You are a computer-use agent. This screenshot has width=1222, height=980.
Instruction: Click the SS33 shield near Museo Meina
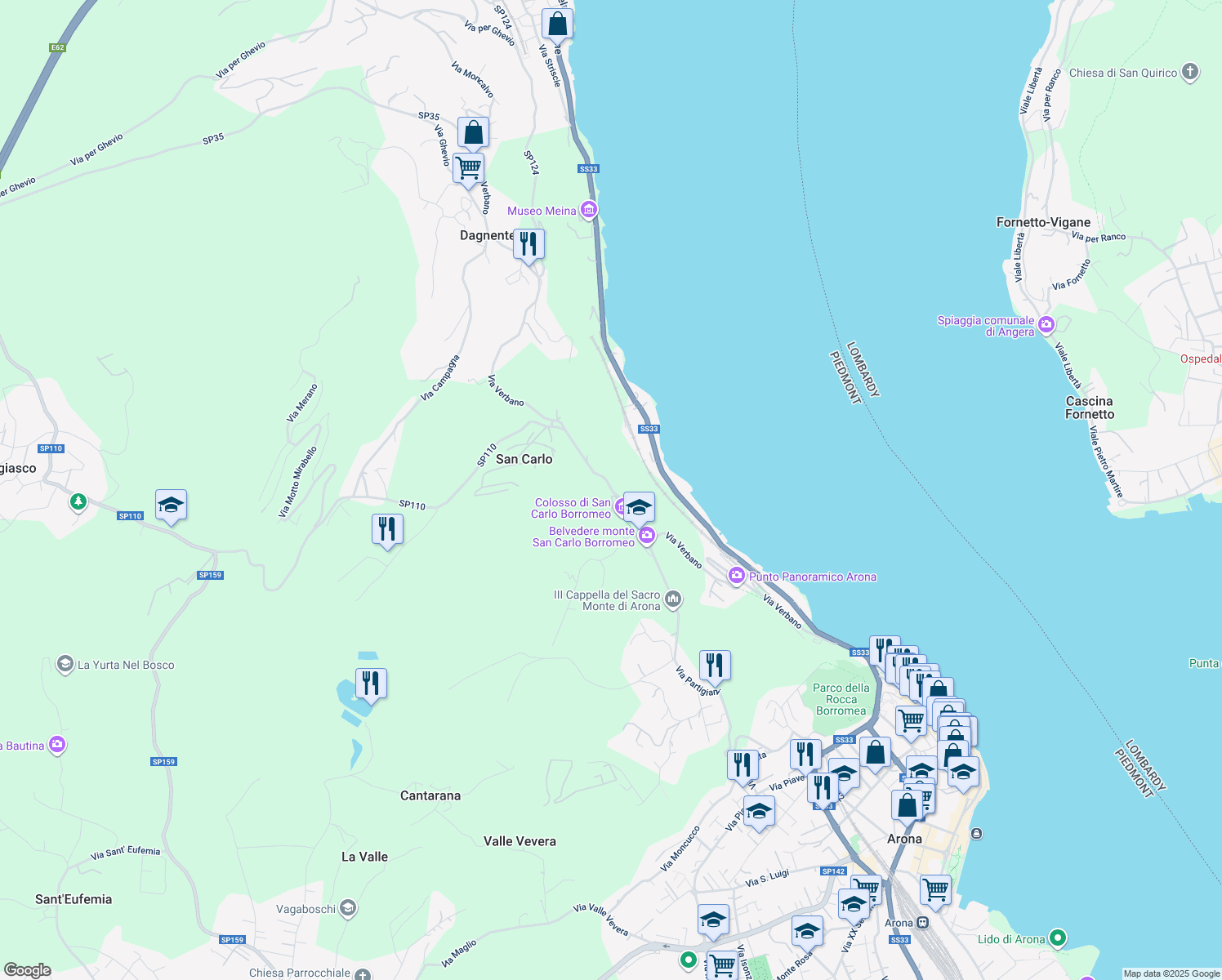[588, 169]
